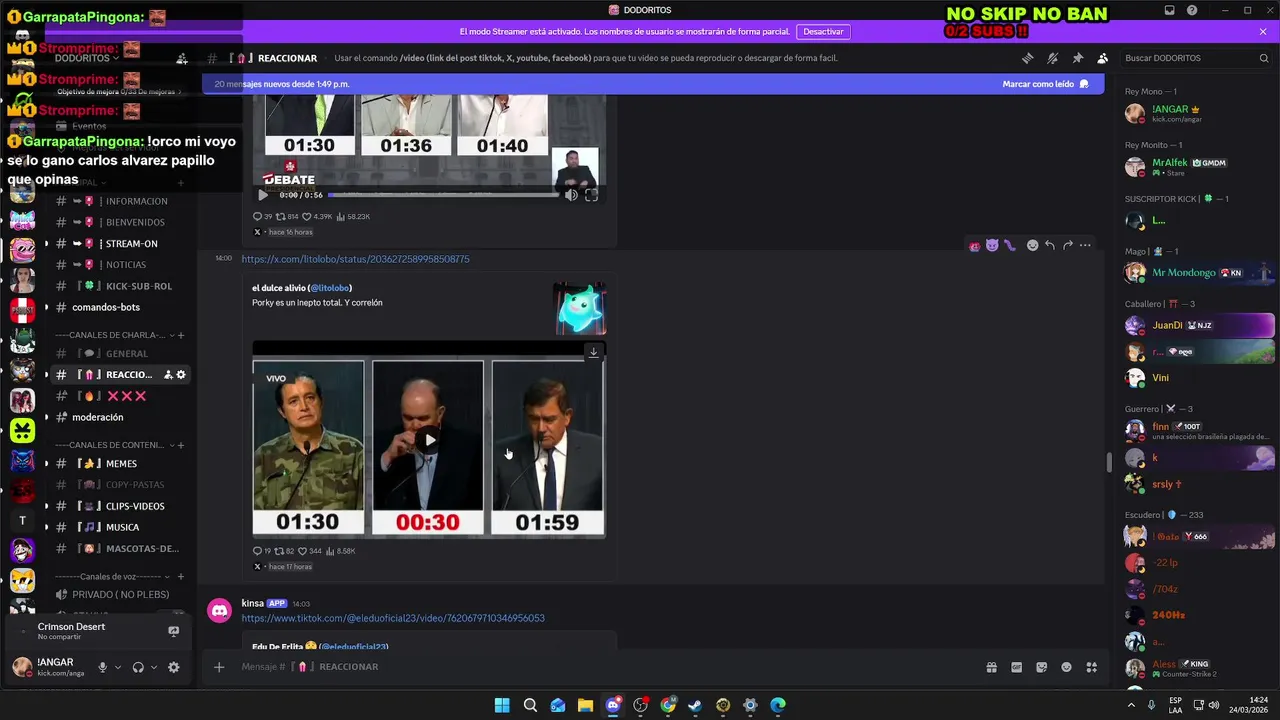Play the Porky es un inepto video

tap(429, 439)
